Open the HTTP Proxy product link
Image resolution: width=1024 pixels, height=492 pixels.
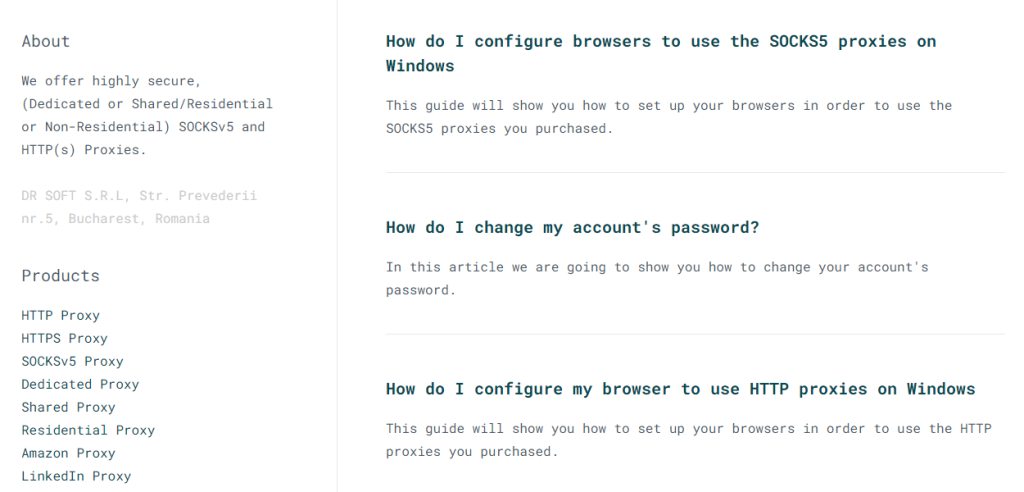(61, 315)
